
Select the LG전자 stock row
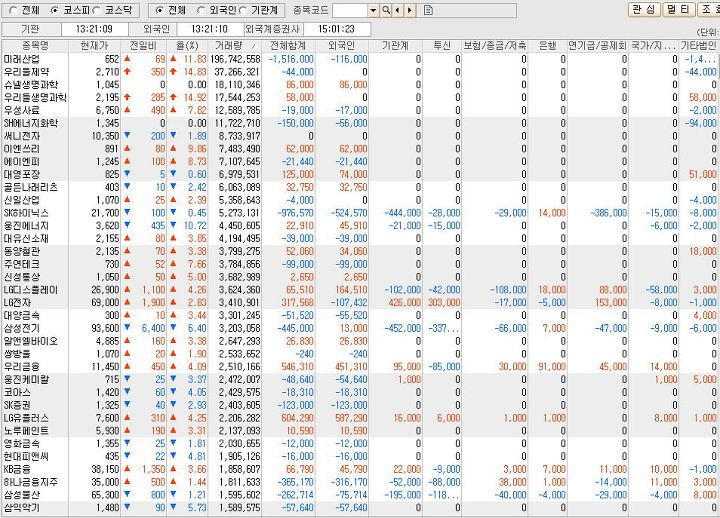point(360,303)
